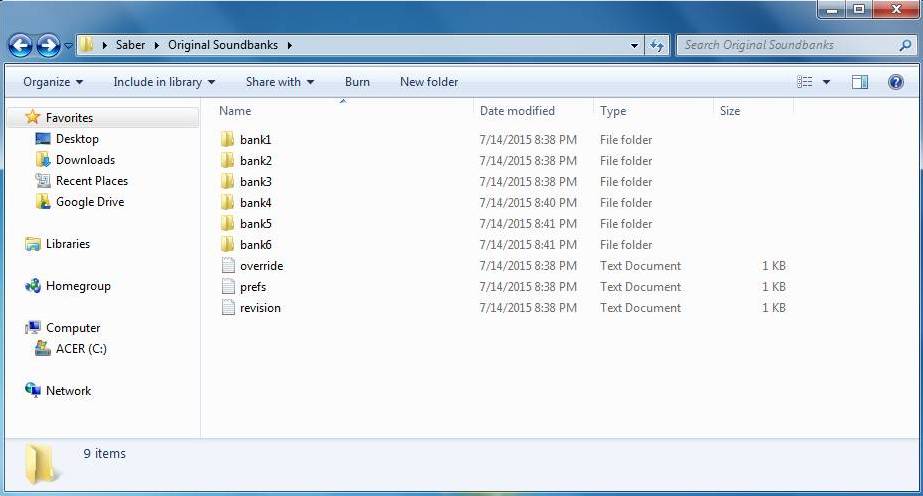Click the large folder icon in details pane
Viewport: 923px width, 496px height.
[42, 464]
